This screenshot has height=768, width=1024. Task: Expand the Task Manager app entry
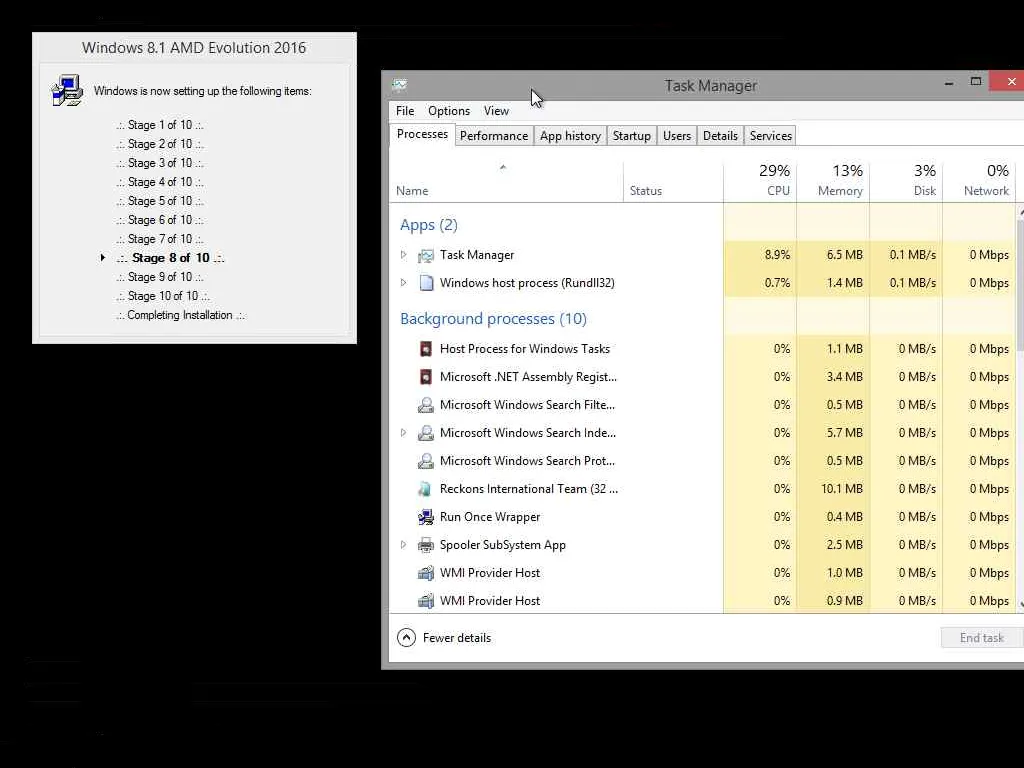tap(404, 255)
